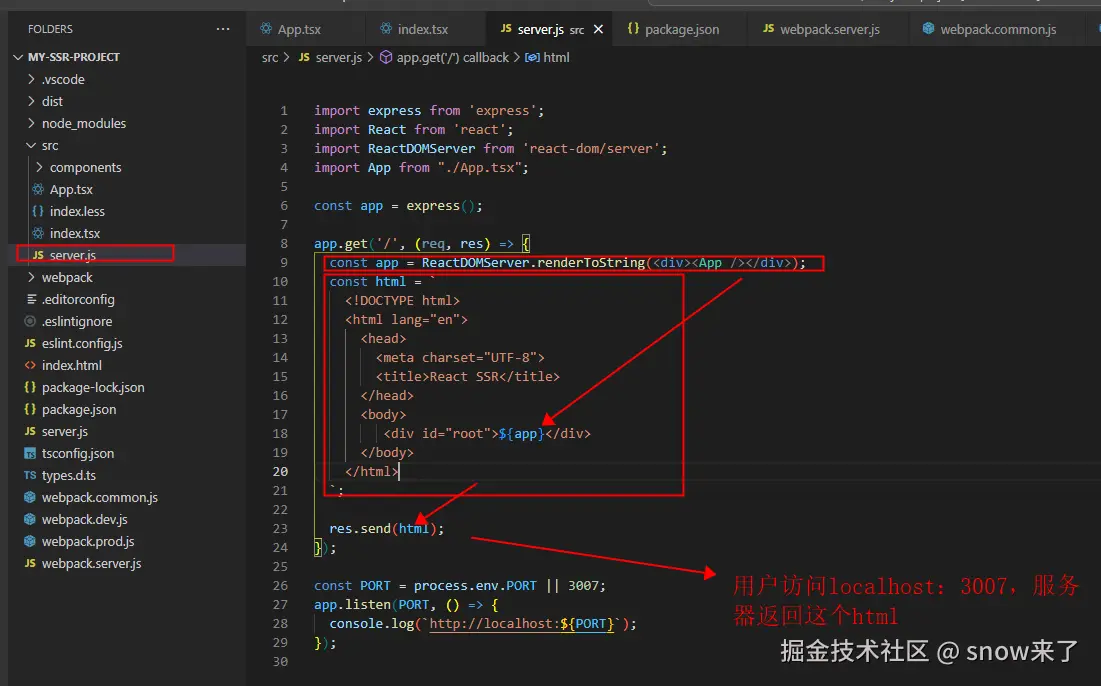Place cursor on res.send(html) line
The height and width of the screenshot is (686, 1101).
pos(386,529)
